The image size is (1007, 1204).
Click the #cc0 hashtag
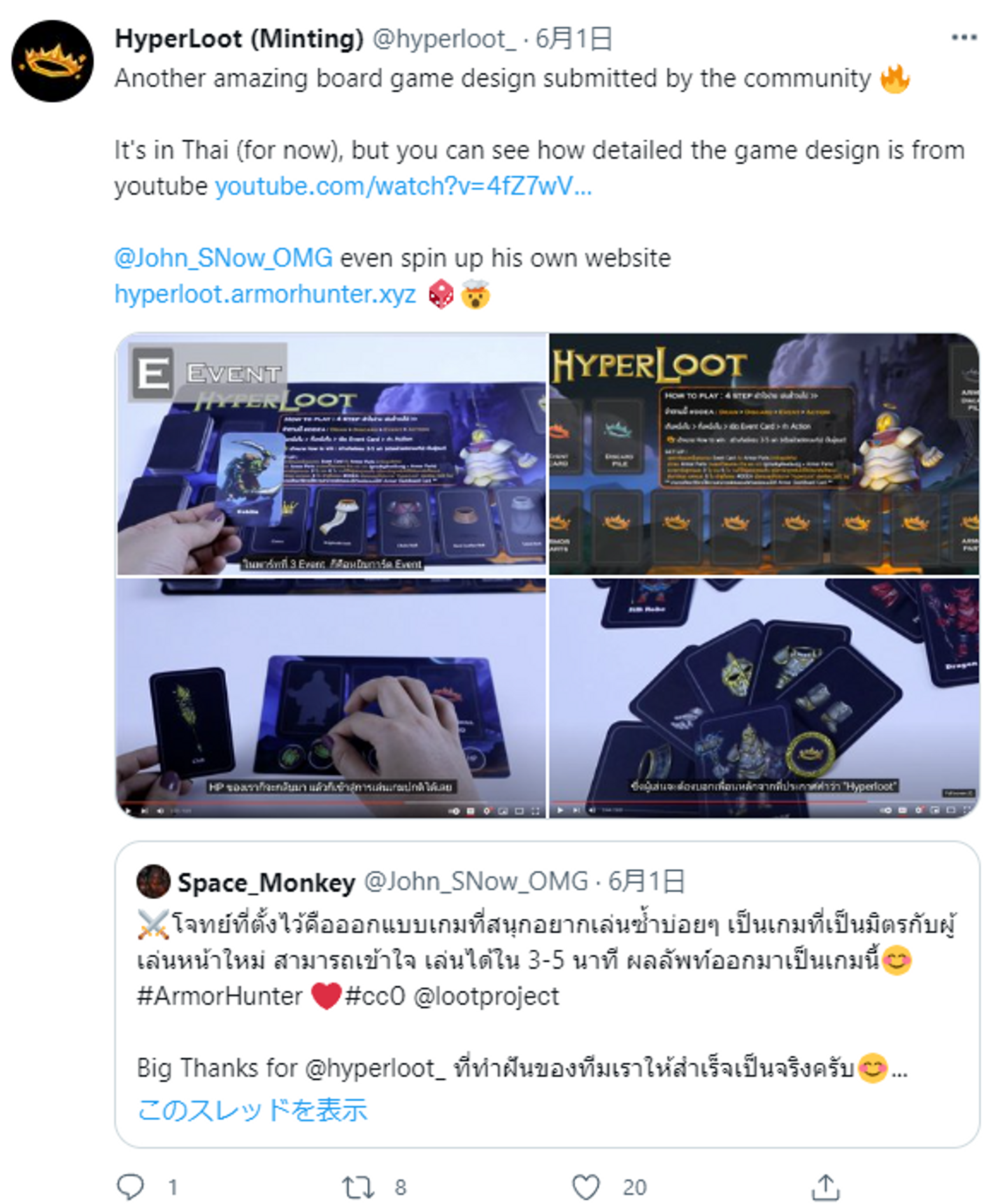click(375, 996)
